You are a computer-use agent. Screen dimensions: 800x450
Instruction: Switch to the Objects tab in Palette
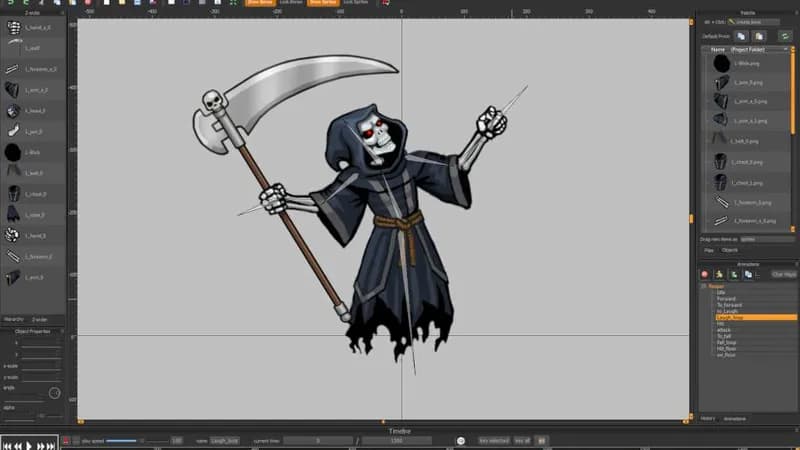(x=730, y=251)
